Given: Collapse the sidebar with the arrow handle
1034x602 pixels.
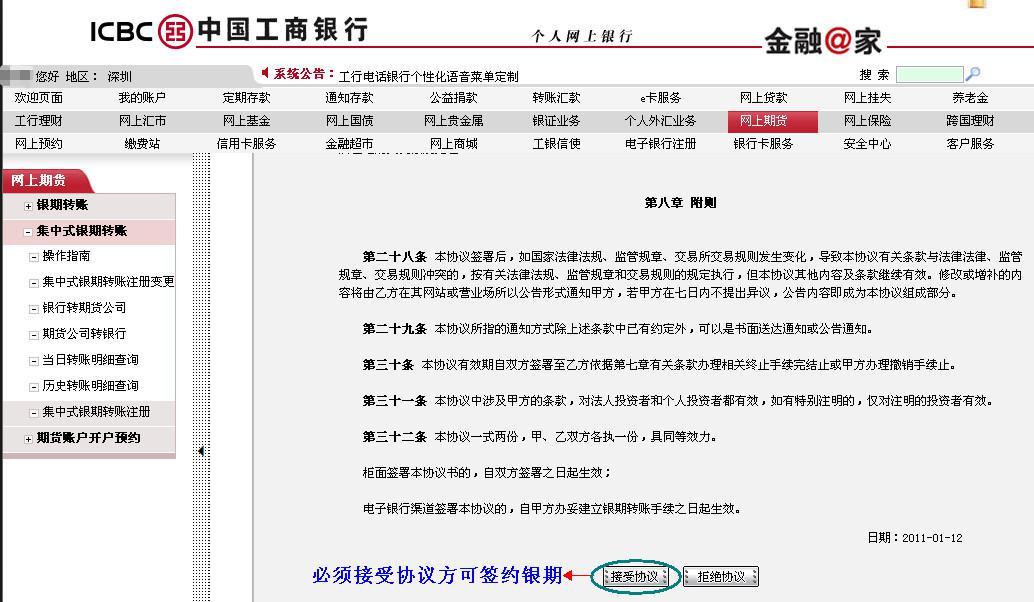Looking at the screenshot, I should tap(201, 451).
